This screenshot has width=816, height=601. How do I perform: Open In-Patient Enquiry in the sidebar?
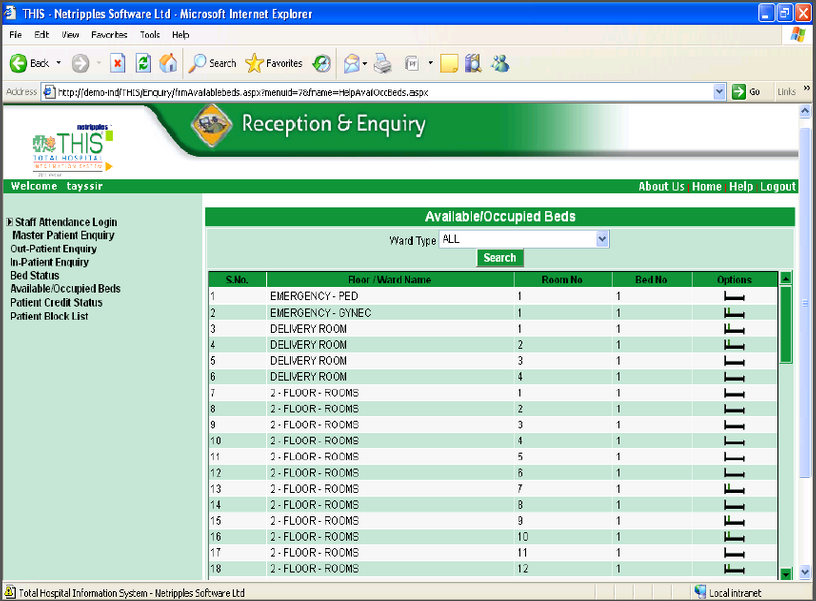(x=49, y=262)
